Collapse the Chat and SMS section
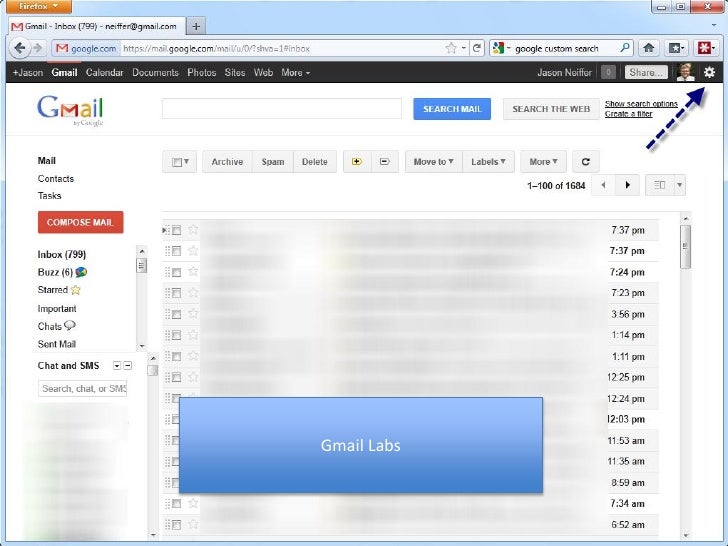The height and width of the screenshot is (546, 728). 128,366
